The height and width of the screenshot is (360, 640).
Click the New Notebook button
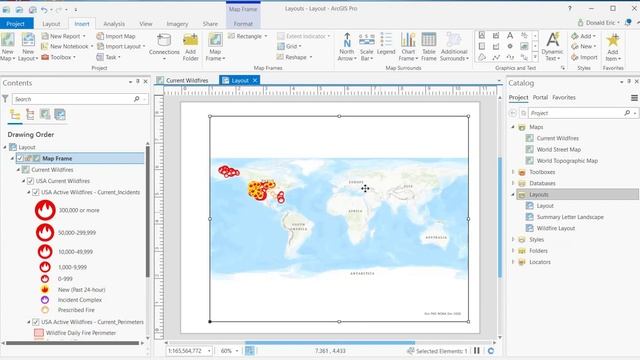coord(66,47)
